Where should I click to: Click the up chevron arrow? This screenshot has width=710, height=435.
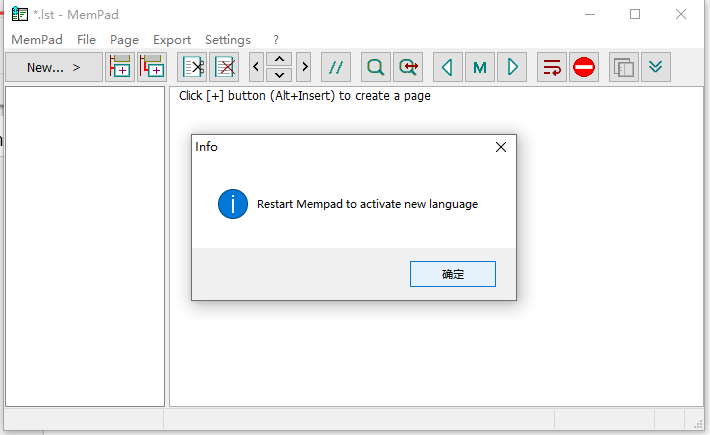point(279,59)
